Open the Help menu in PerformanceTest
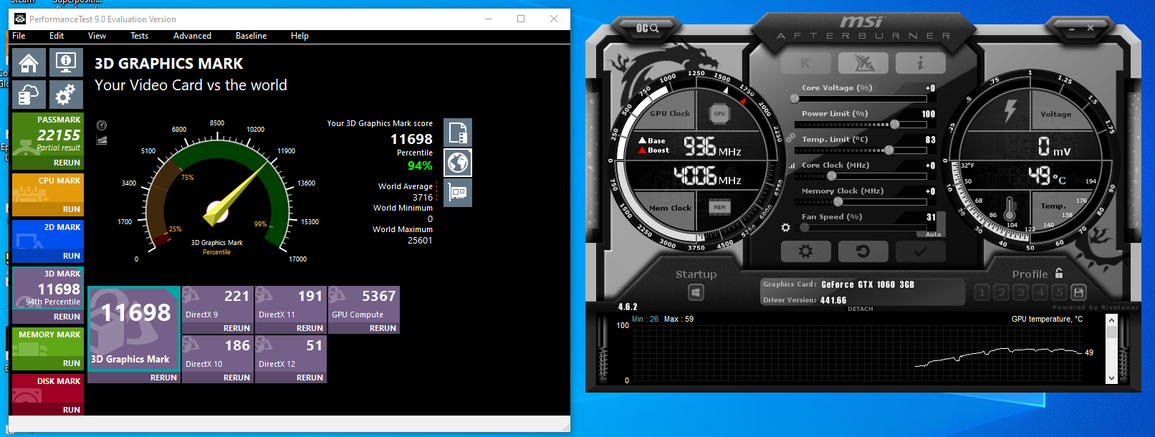Image resolution: width=1155 pixels, height=437 pixels. pyautogui.click(x=299, y=35)
